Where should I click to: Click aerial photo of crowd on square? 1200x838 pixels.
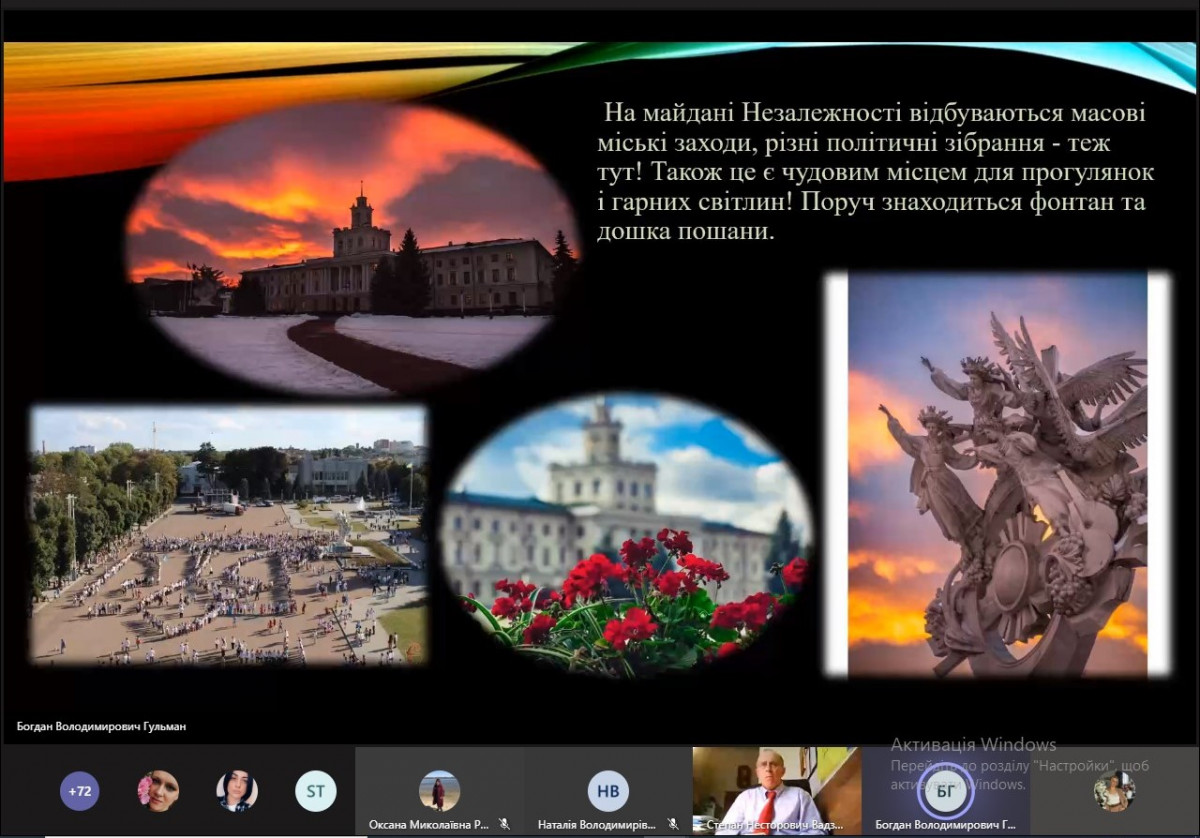228,535
